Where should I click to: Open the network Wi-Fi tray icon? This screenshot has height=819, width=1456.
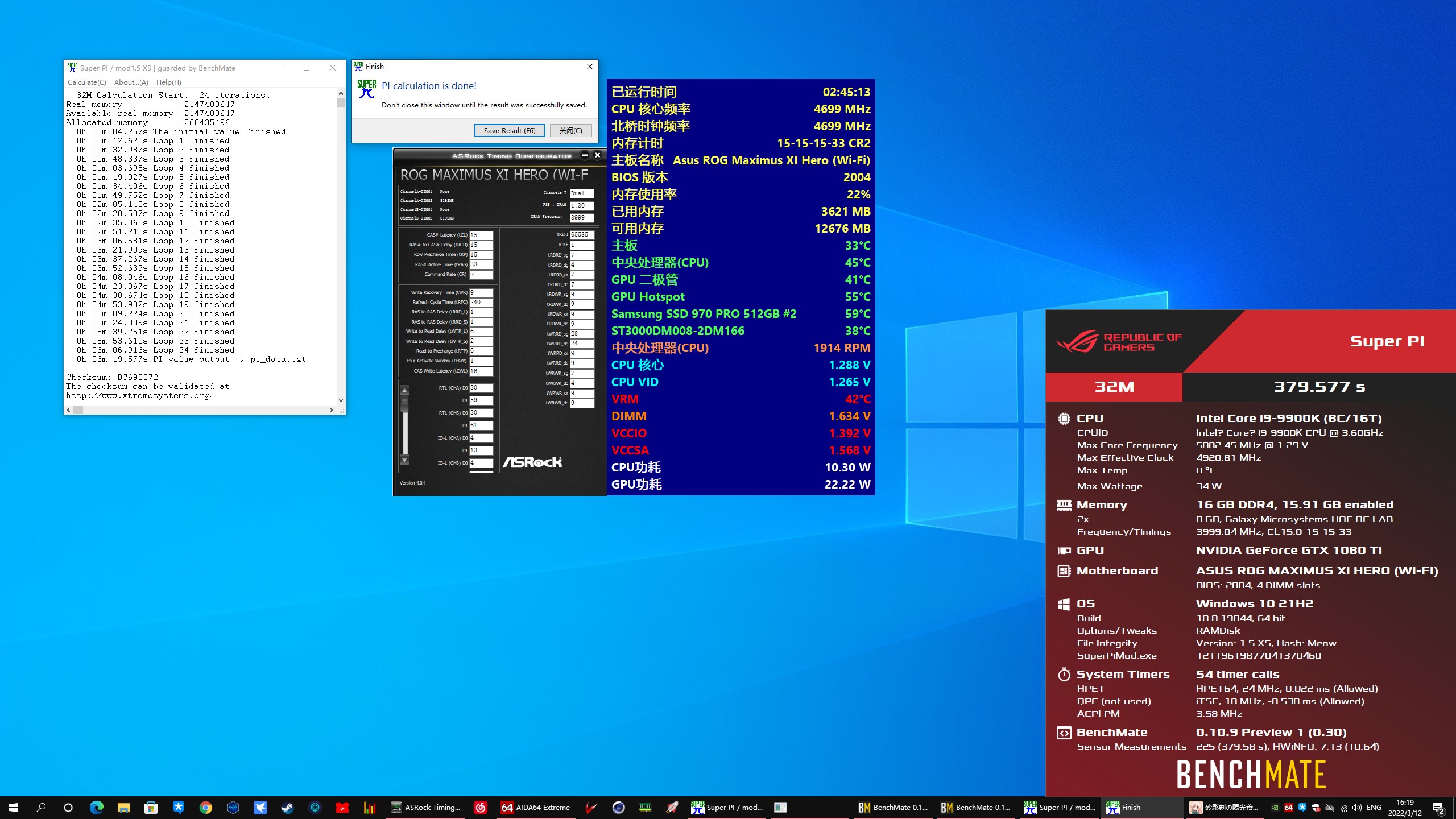[x=1343, y=807]
